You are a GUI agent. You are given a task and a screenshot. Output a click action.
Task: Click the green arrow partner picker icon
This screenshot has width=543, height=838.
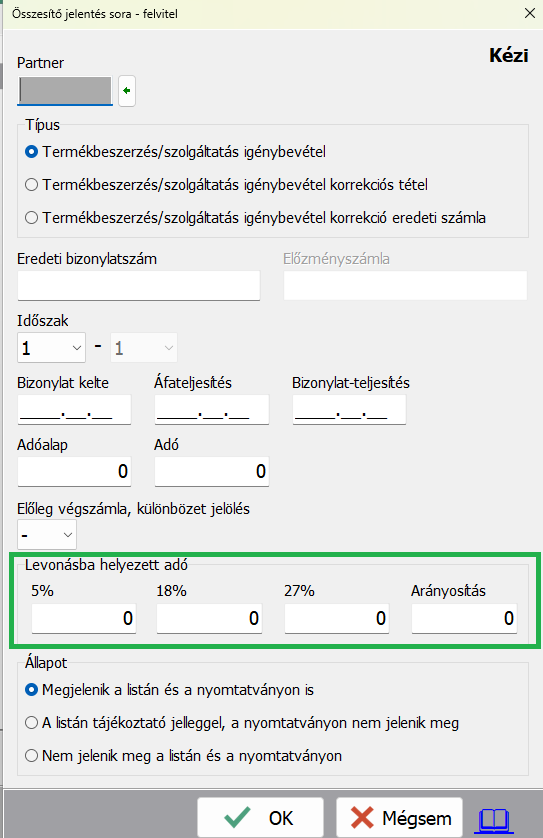[x=127, y=91]
